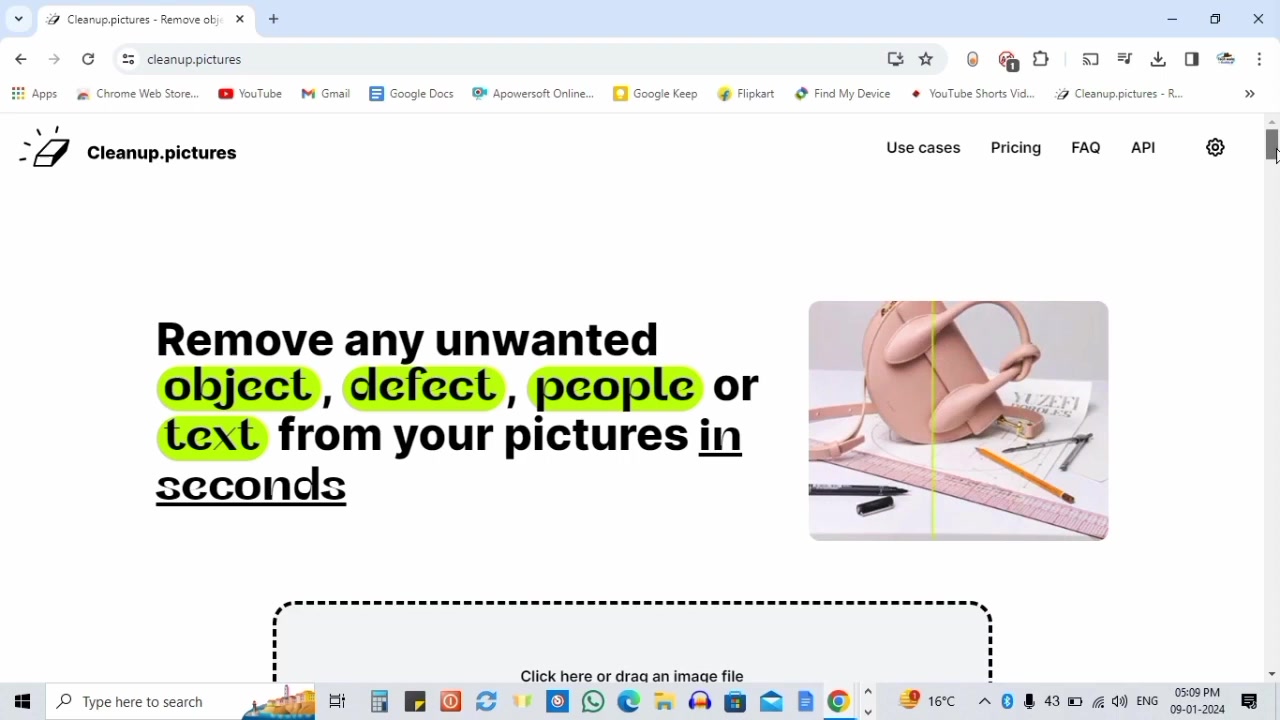This screenshot has height=720, width=1280.
Task: Install the app via address bar icon
Action: [x=895, y=59]
